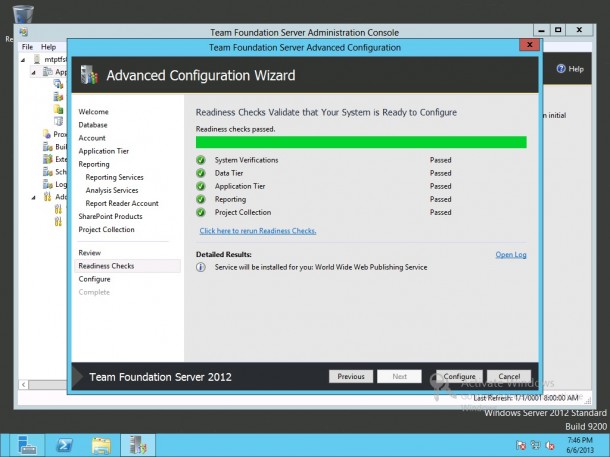Open Help in the Administration Console
This screenshot has height=457, width=610.
(x=570, y=69)
